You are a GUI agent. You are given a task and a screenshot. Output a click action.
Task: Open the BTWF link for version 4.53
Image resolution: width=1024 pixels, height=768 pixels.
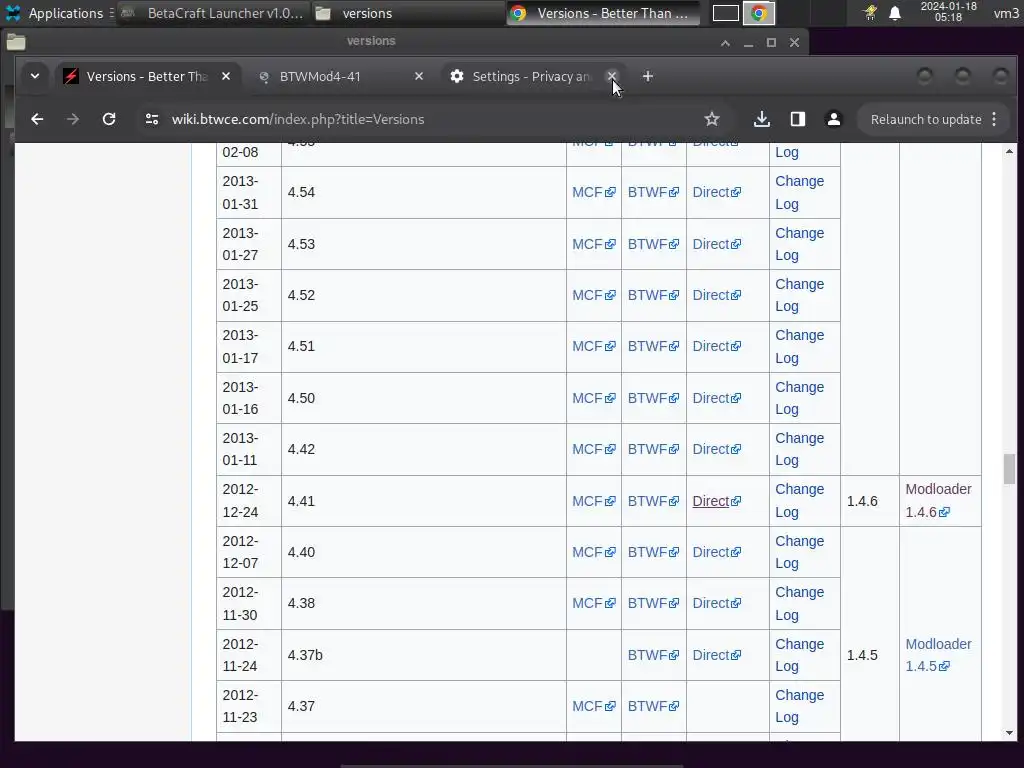pos(653,244)
